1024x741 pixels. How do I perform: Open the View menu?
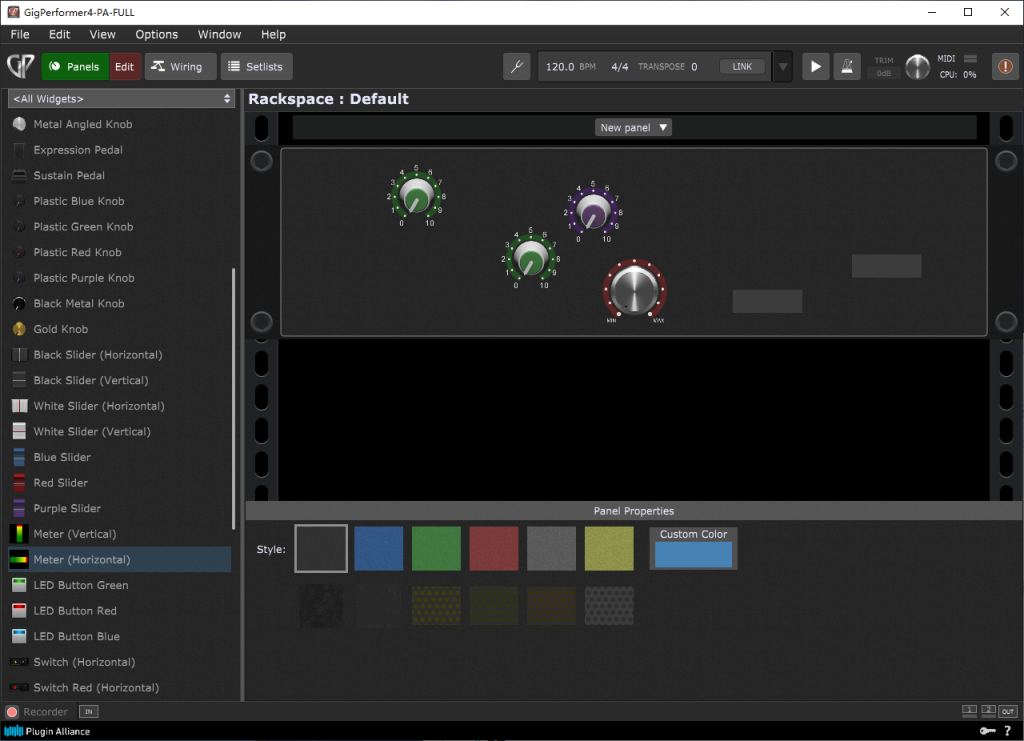pyautogui.click(x=103, y=34)
